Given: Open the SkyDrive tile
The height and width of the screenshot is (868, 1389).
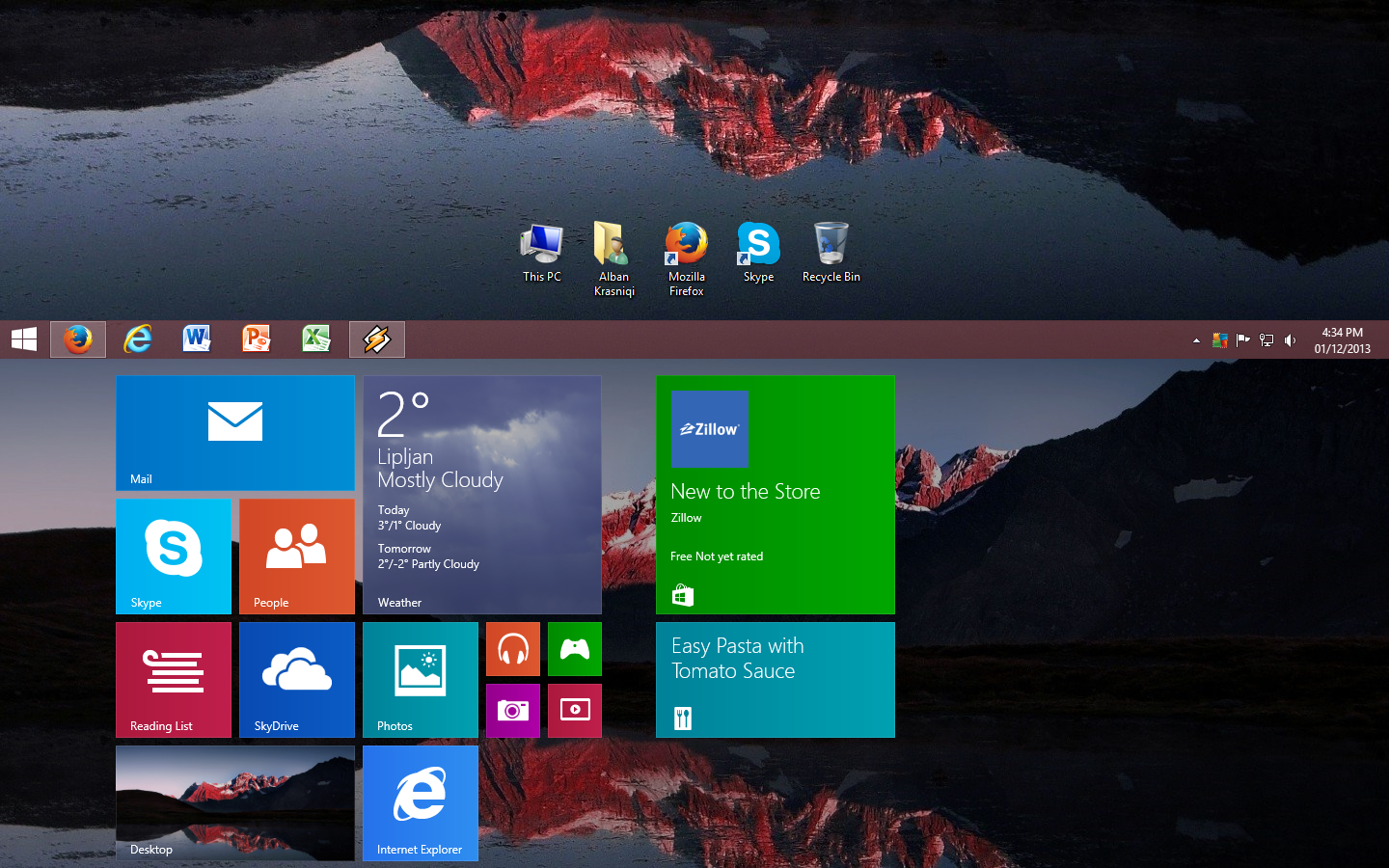Looking at the screenshot, I should (x=297, y=680).
